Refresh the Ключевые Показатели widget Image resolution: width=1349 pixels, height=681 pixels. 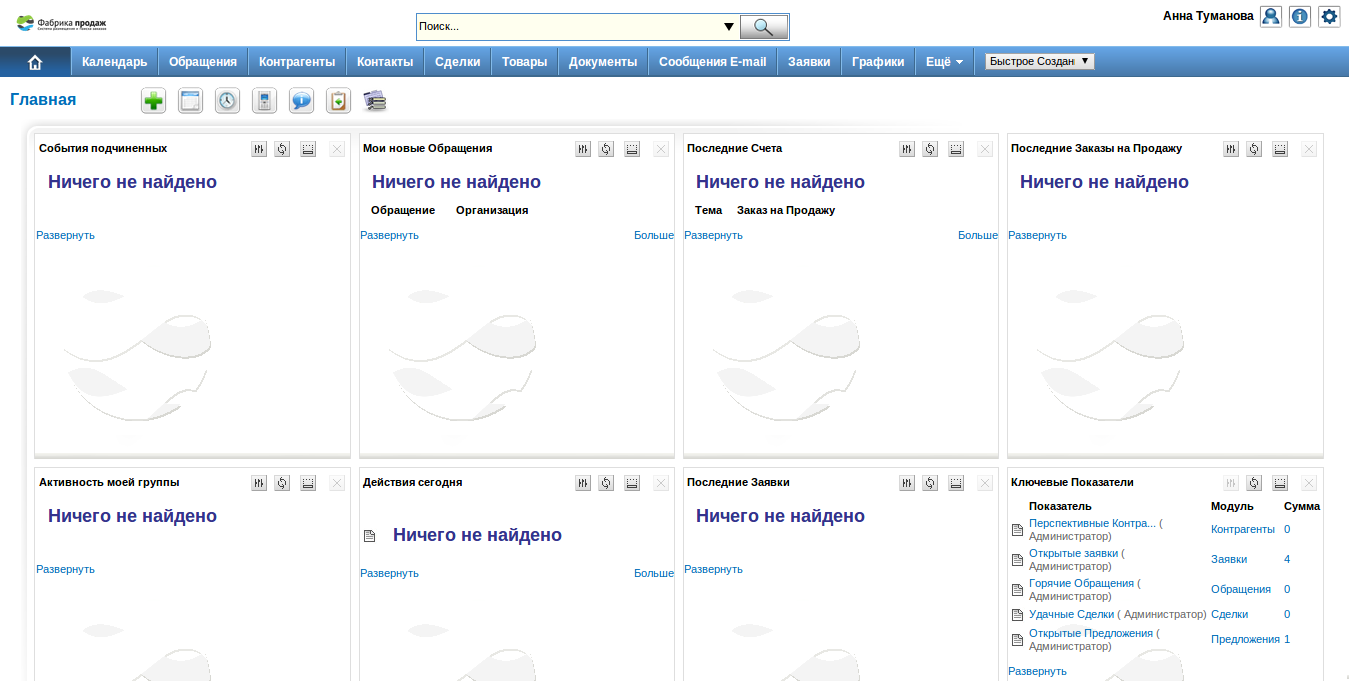(1254, 483)
